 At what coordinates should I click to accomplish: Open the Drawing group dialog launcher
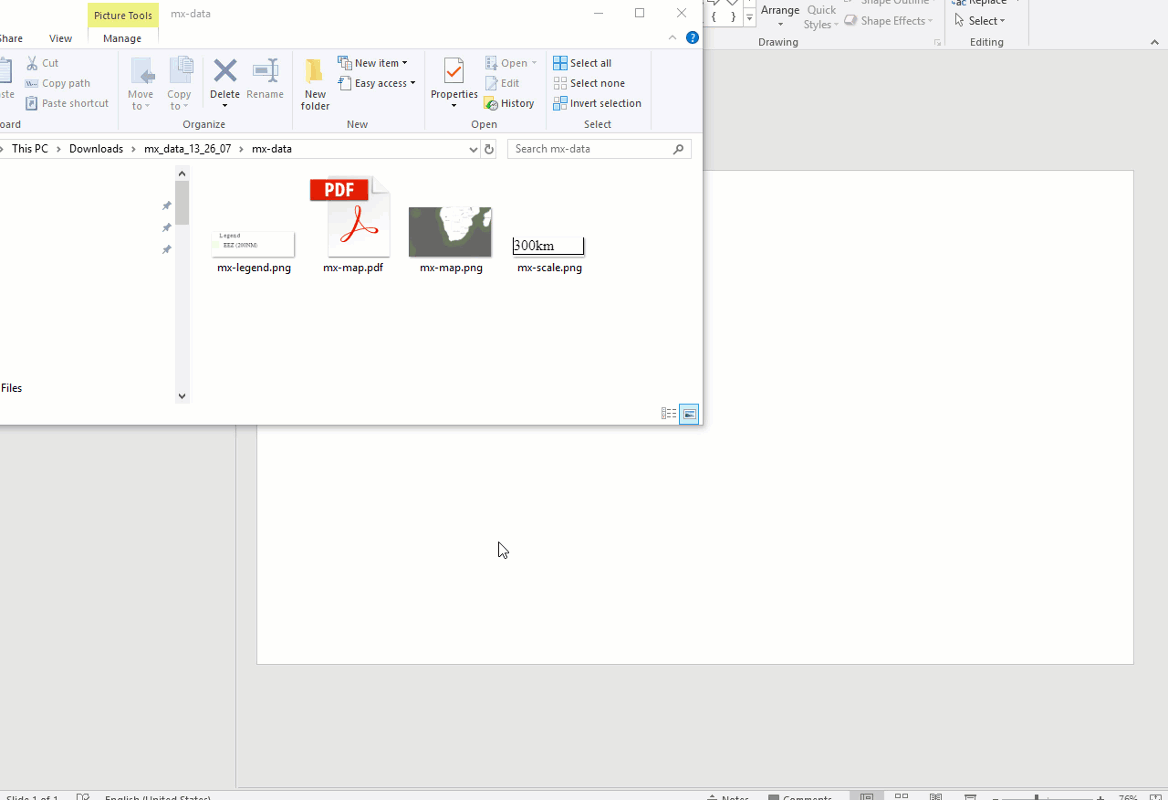coord(937,43)
